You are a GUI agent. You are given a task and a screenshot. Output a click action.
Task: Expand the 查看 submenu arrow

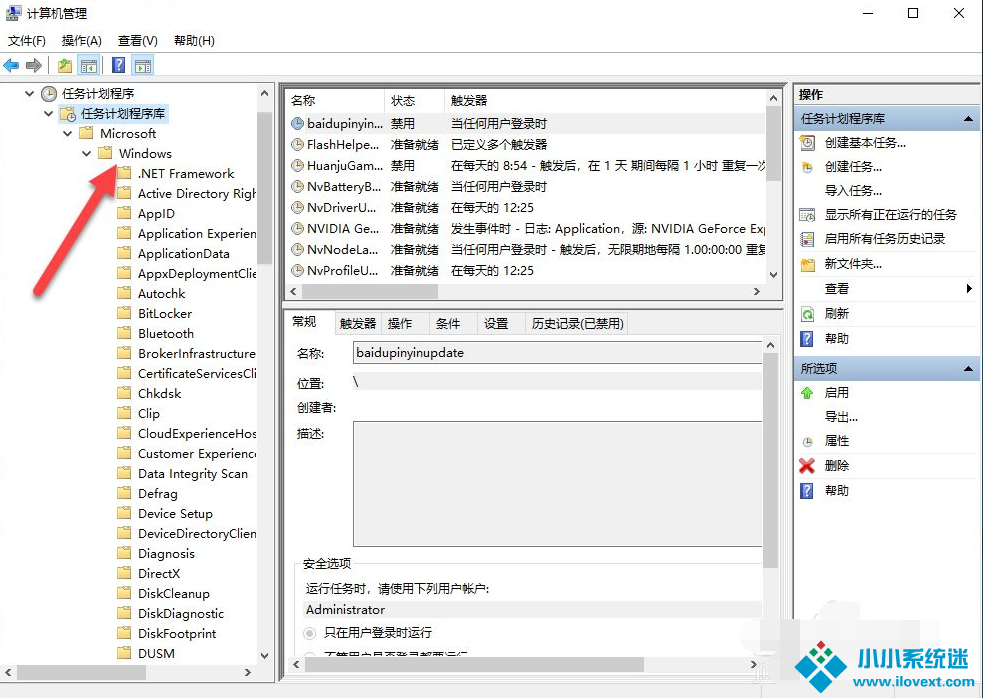pyautogui.click(x=969, y=288)
